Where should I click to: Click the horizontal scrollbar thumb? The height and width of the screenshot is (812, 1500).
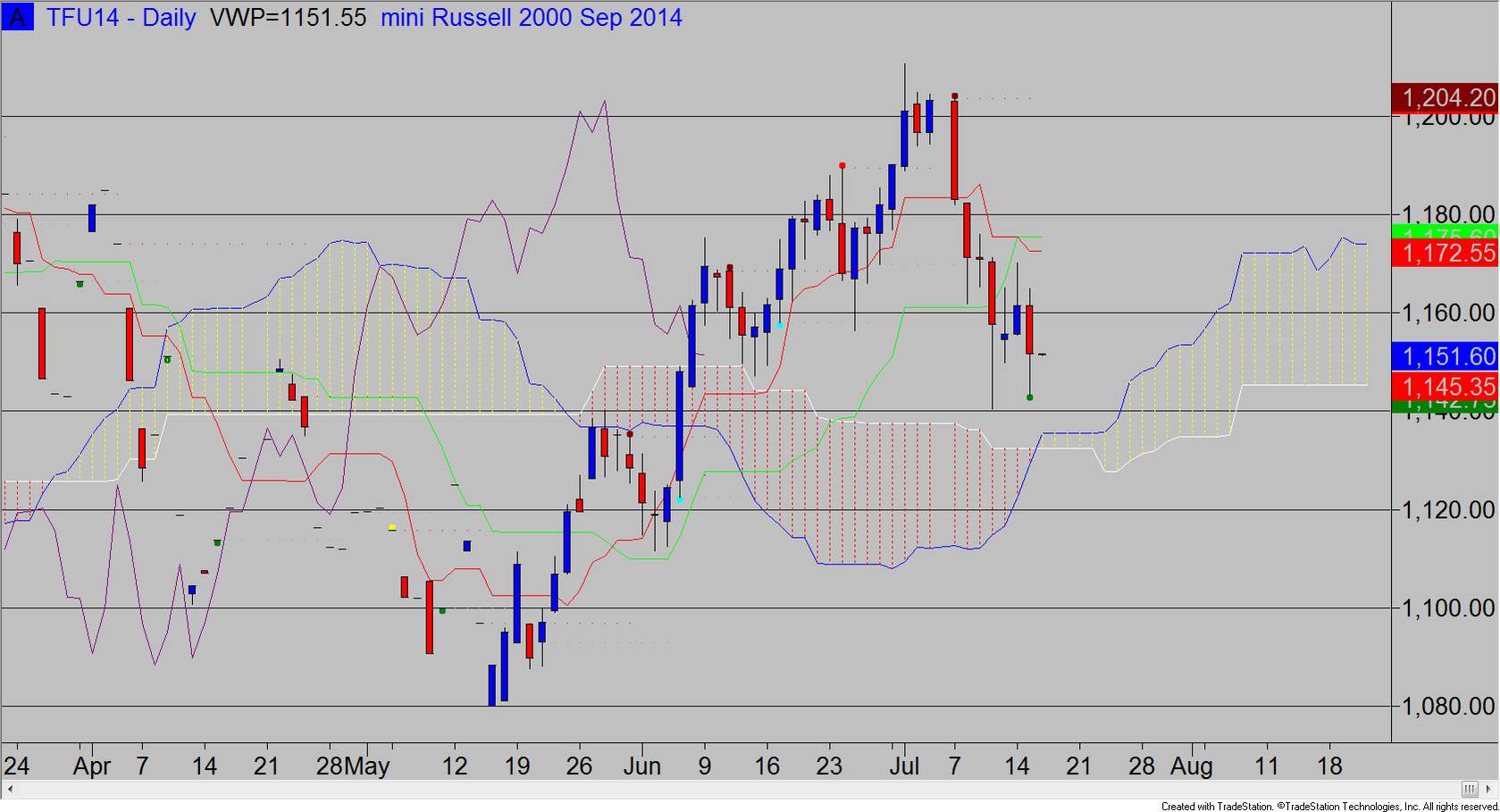coord(1470,790)
